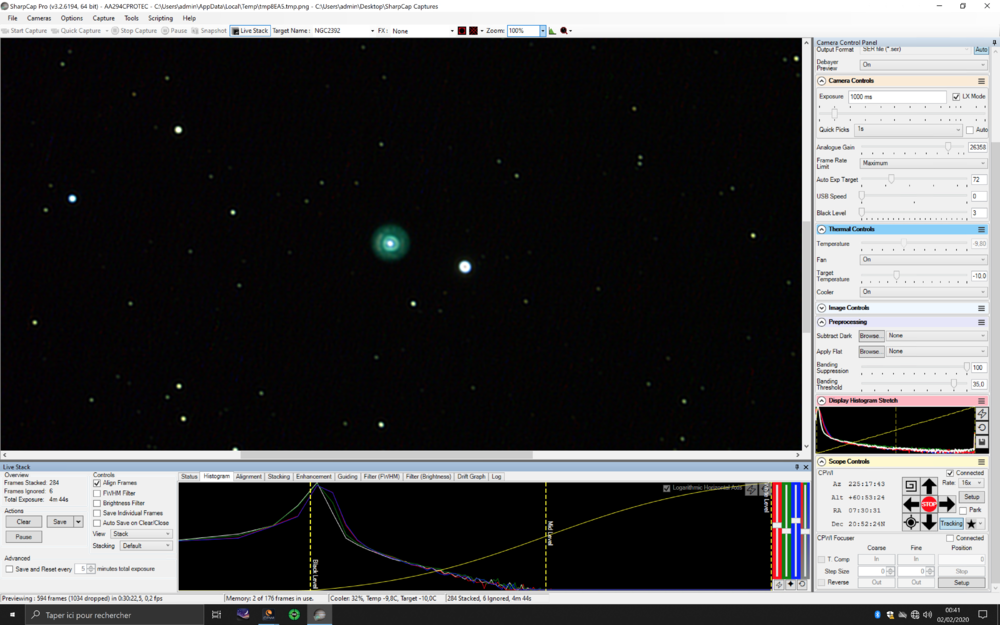The image size is (1000, 625).
Task: Click the crosshair target icon in Scope Controls
Action: pyautogui.click(x=911, y=522)
